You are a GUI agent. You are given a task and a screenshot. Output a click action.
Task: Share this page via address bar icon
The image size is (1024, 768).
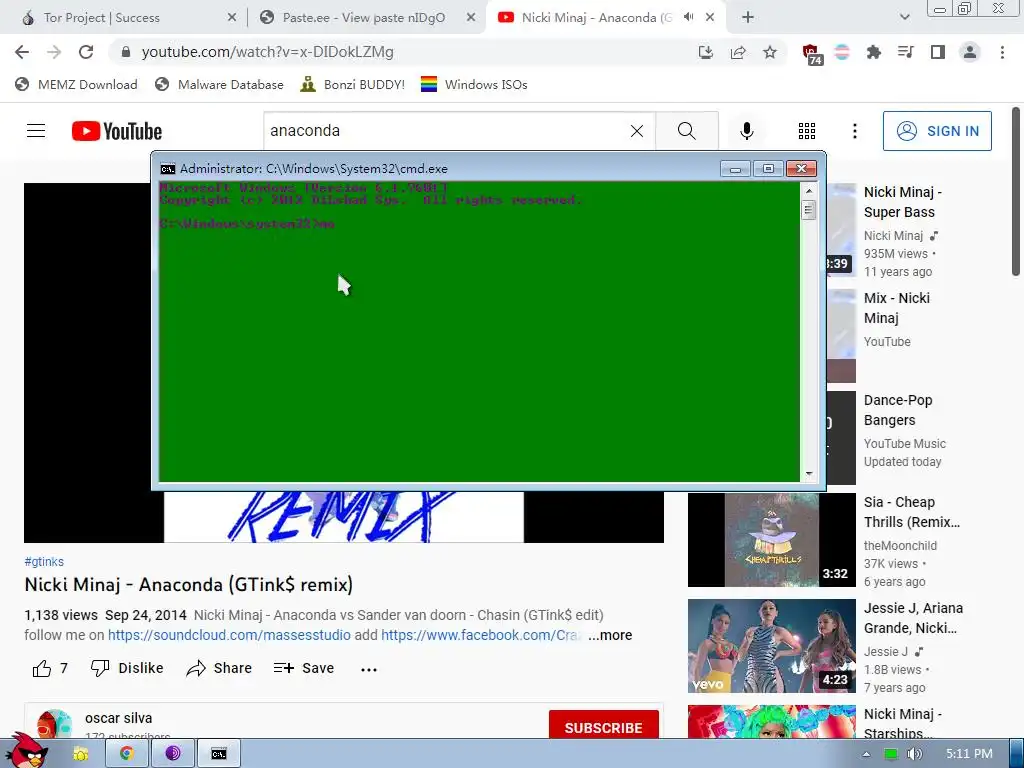[738, 52]
